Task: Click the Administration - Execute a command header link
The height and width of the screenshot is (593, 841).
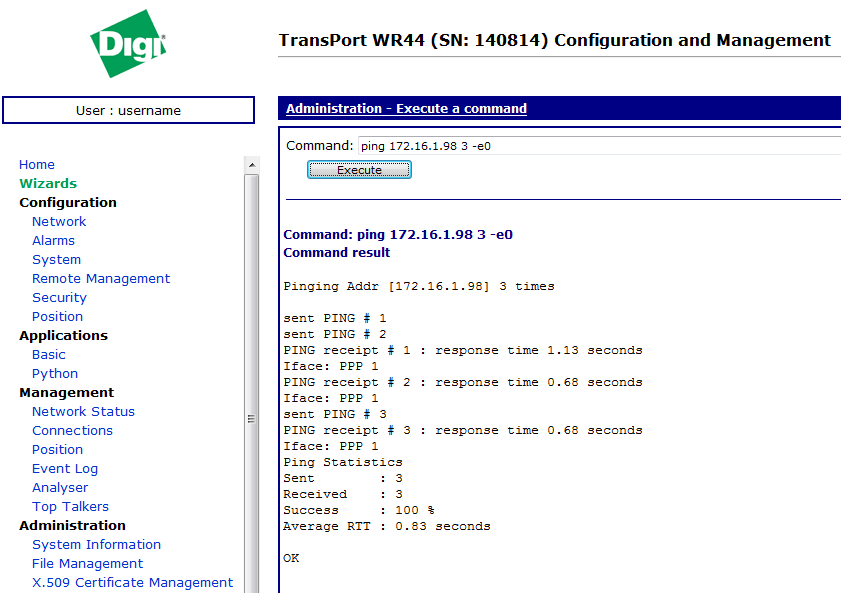Action: (x=406, y=109)
